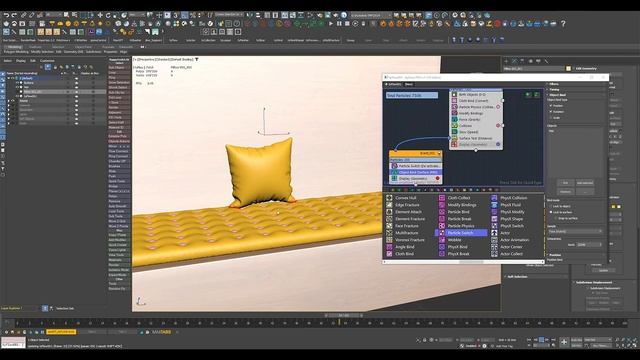Open orange event header dropdown arrow
This screenshot has height=360, width=640.
coord(439,153)
